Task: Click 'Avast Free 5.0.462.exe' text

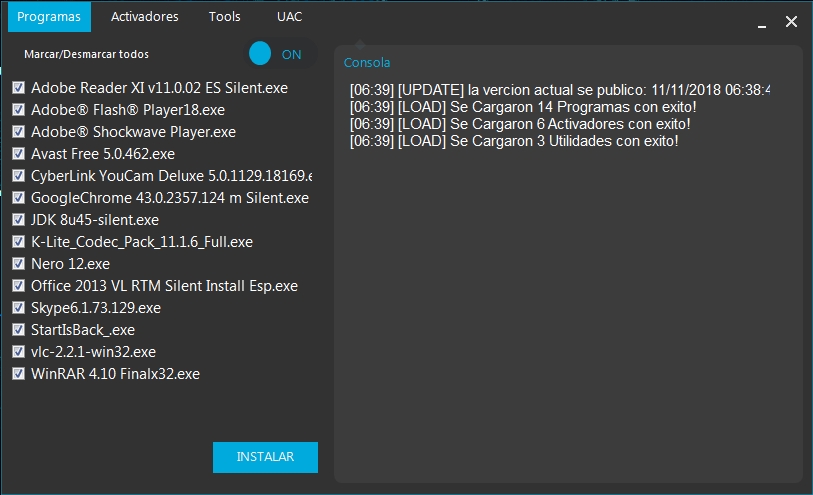Action: click(103, 154)
